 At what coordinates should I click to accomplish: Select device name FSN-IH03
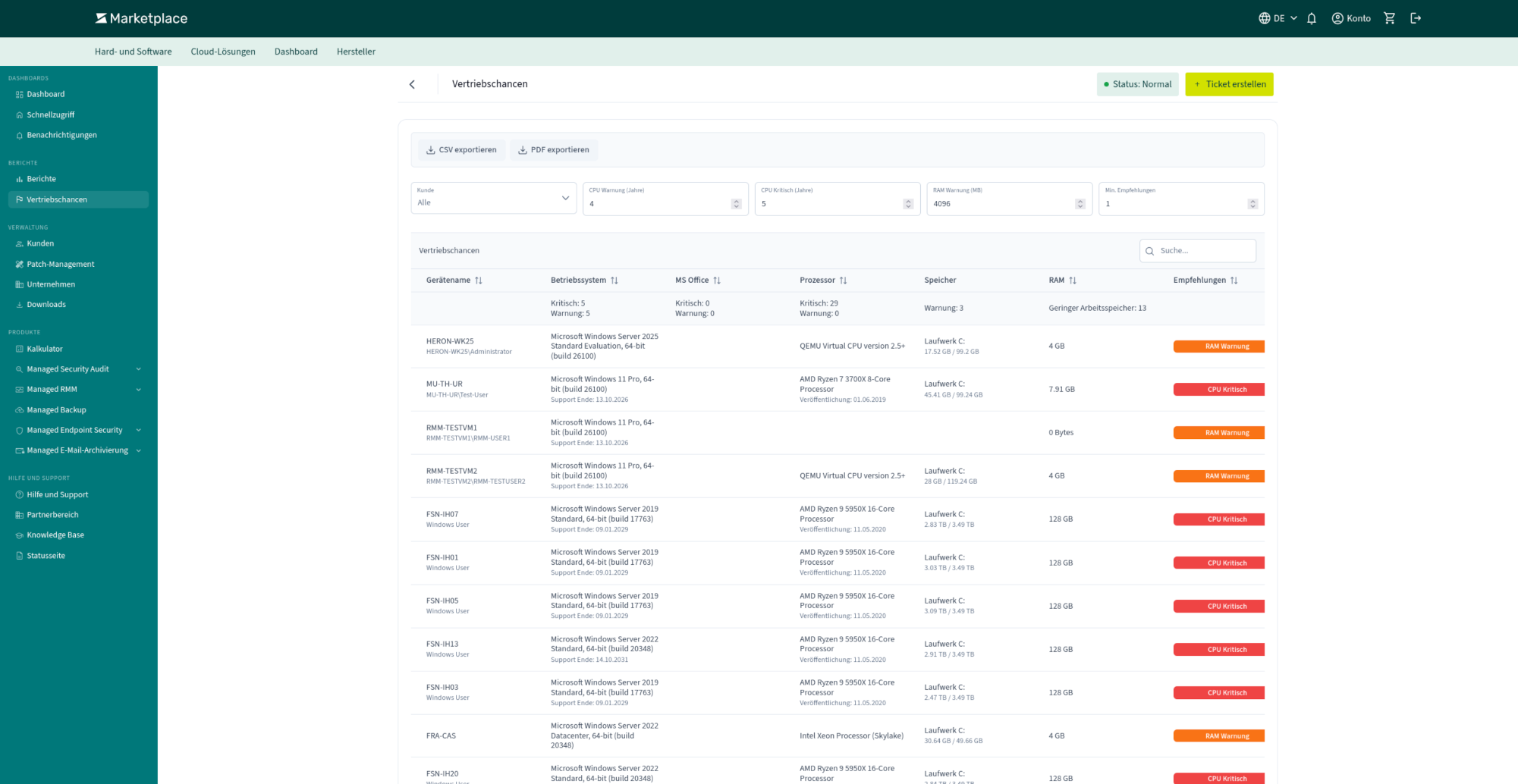click(442, 687)
